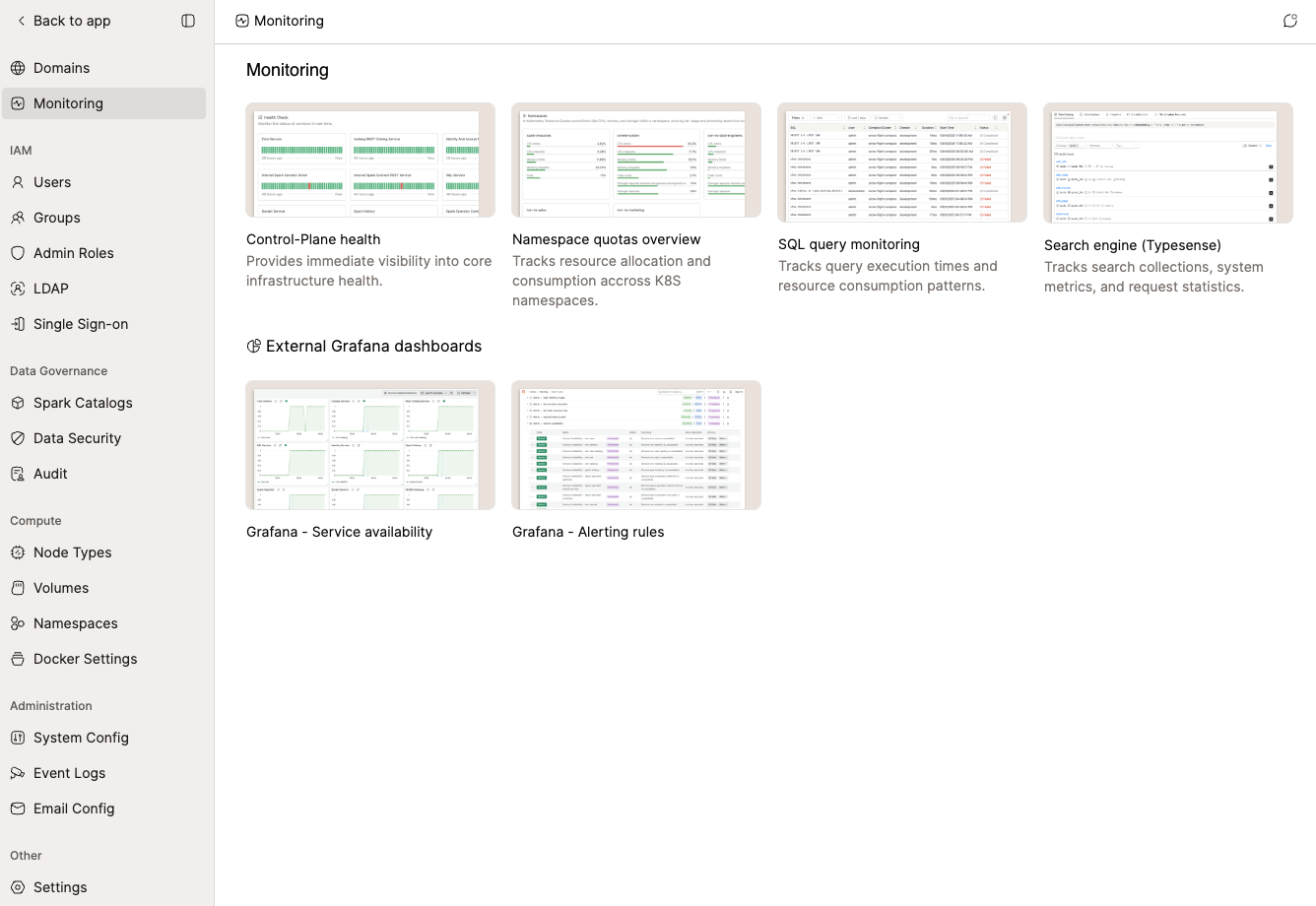Go to the Users page
Viewport: 1316px width, 906px height.
point(103,182)
